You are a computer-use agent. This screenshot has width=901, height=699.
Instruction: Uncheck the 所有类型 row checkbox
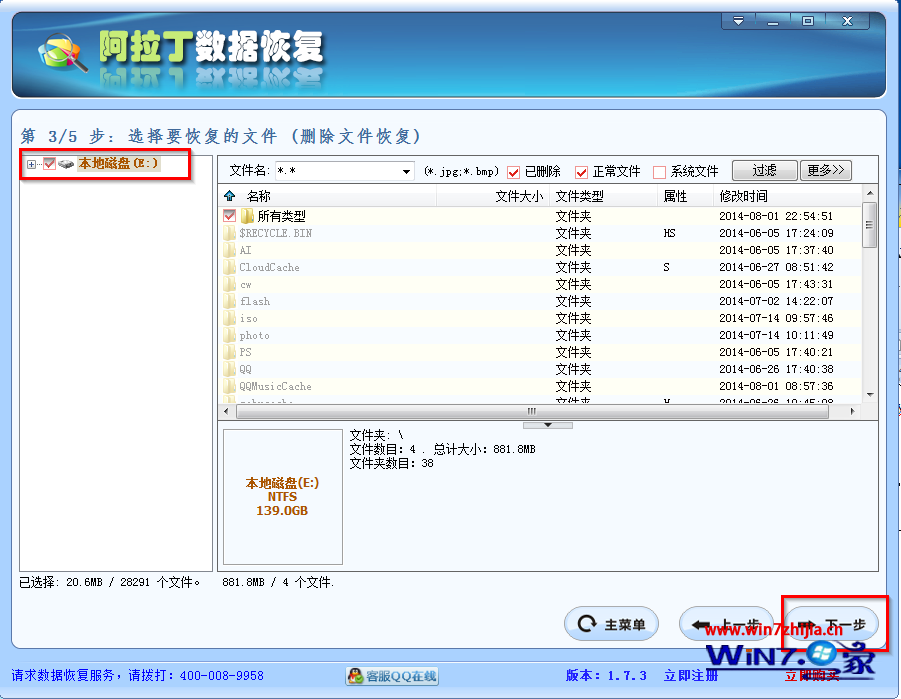click(x=230, y=216)
